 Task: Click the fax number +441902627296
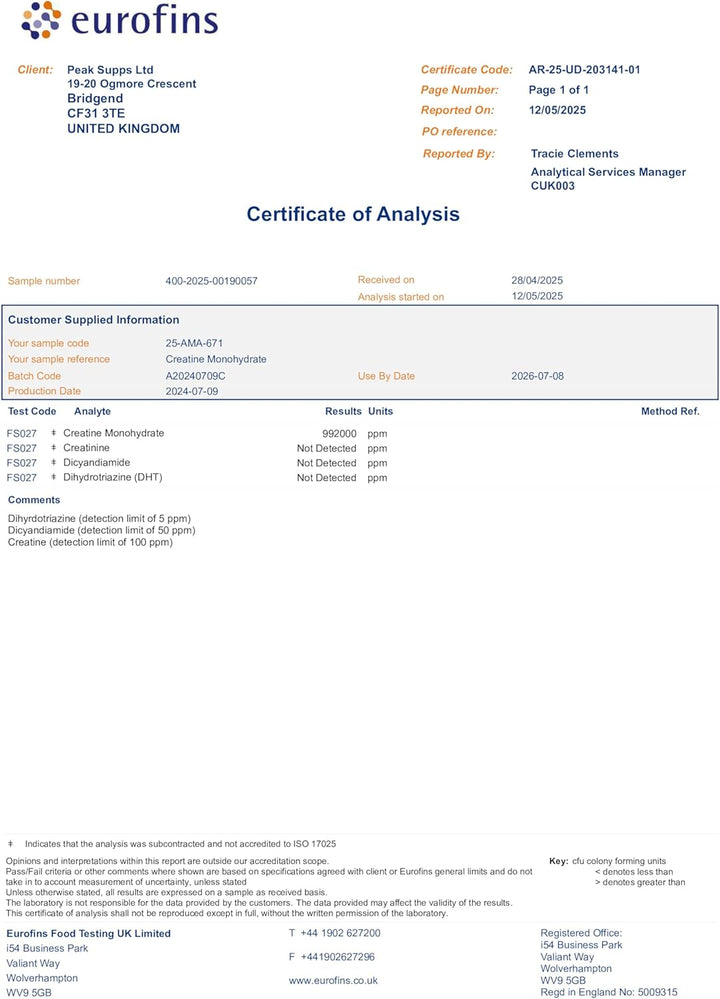pyautogui.click(x=338, y=957)
